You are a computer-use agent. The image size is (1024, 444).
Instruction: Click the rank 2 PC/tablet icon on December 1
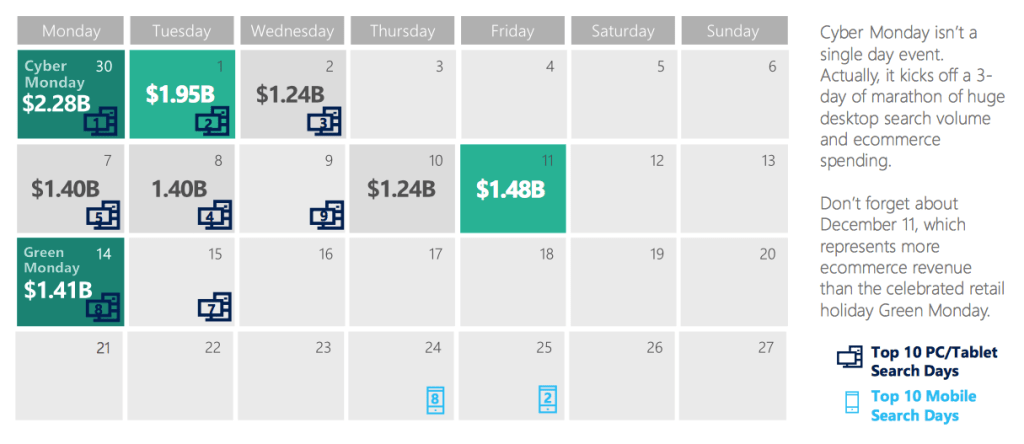tap(212, 122)
